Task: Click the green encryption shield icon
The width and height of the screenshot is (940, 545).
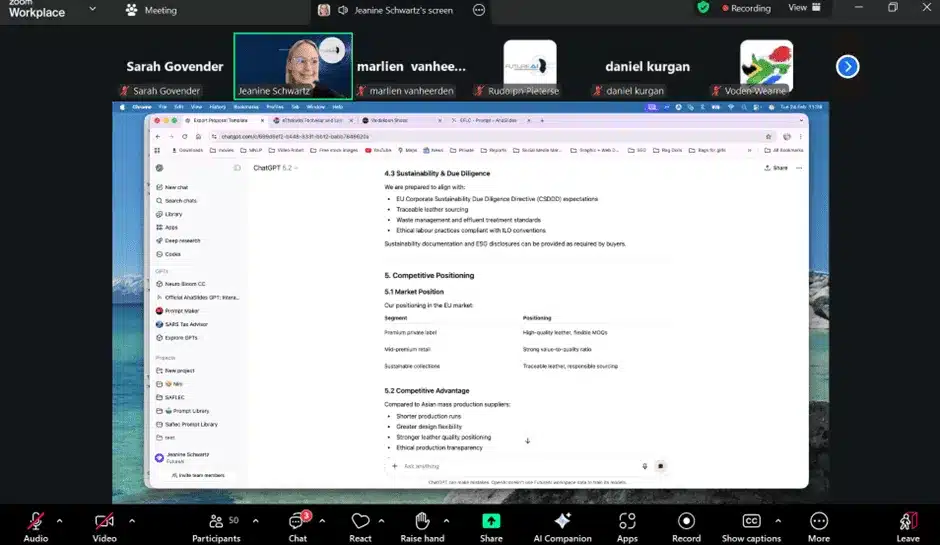Action: tap(703, 8)
